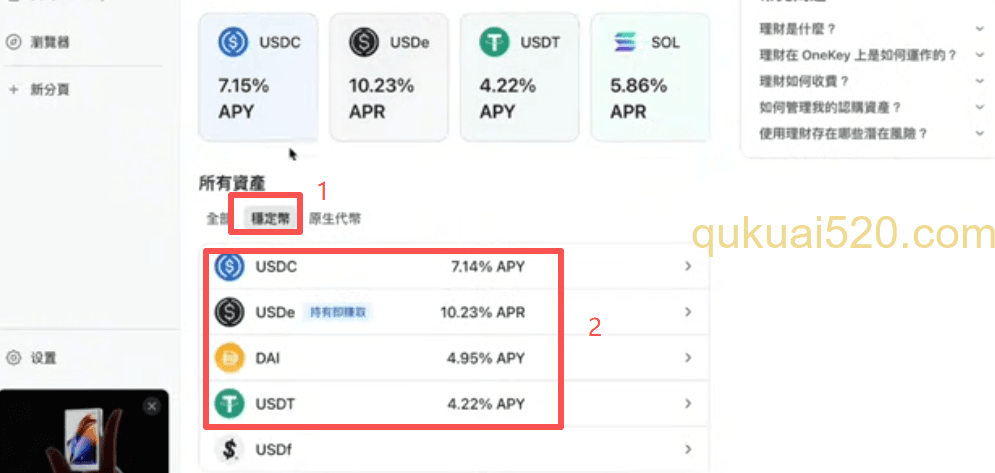The height and width of the screenshot is (473, 995).
Task: Click USDT icon in asset list row
Action: pos(229,404)
